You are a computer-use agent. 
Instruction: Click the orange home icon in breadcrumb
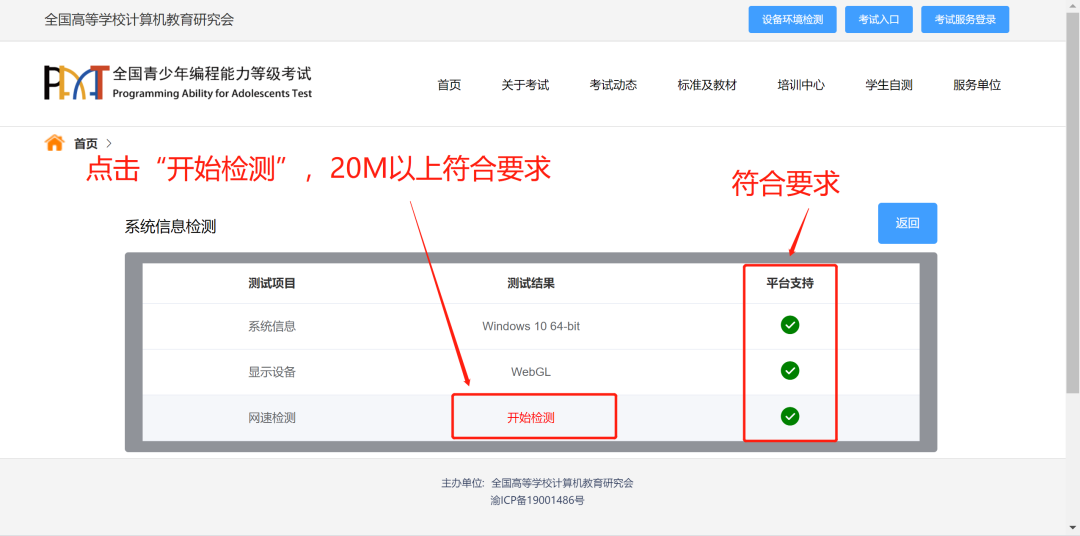(54, 143)
